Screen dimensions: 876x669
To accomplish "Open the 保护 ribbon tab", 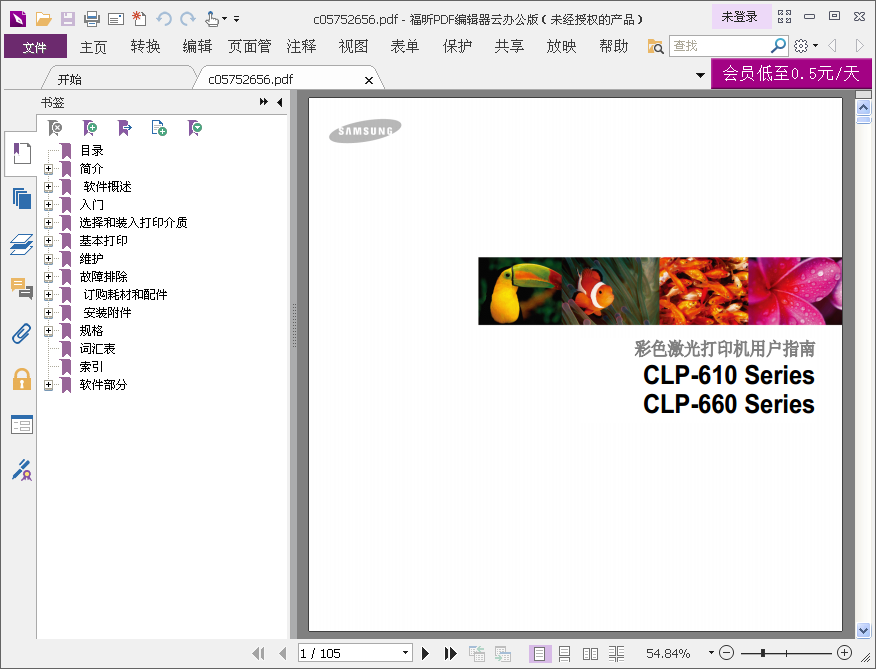I will point(457,46).
